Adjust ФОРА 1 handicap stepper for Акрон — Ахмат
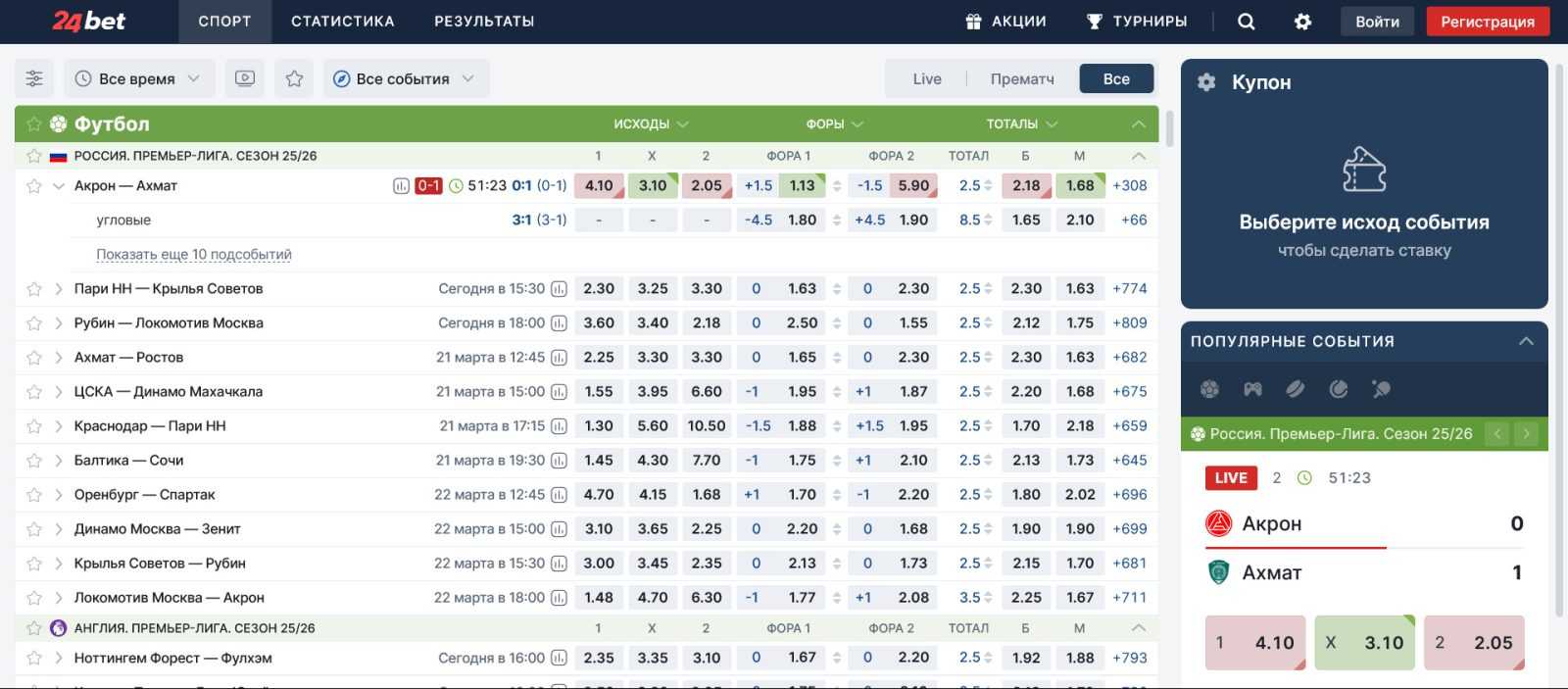This screenshot has width=1568, height=689. 837,185
